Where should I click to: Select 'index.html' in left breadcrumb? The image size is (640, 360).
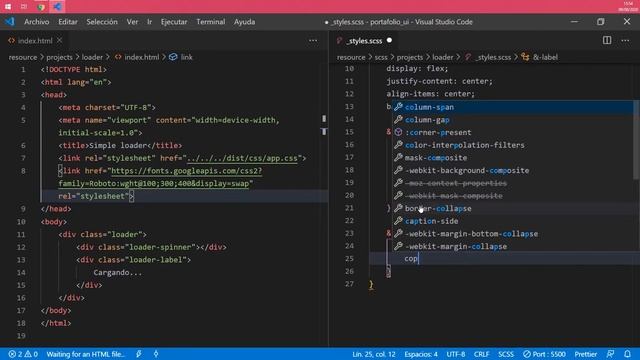[x=142, y=57]
